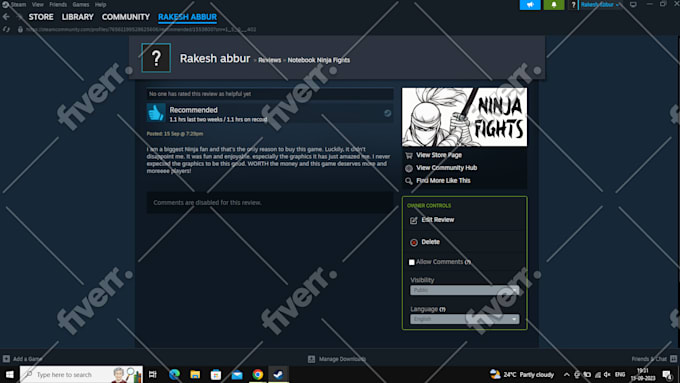Image resolution: width=680 pixels, height=383 pixels.
Task: Click the Find More Like This magnifier icon
Action: click(409, 181)
